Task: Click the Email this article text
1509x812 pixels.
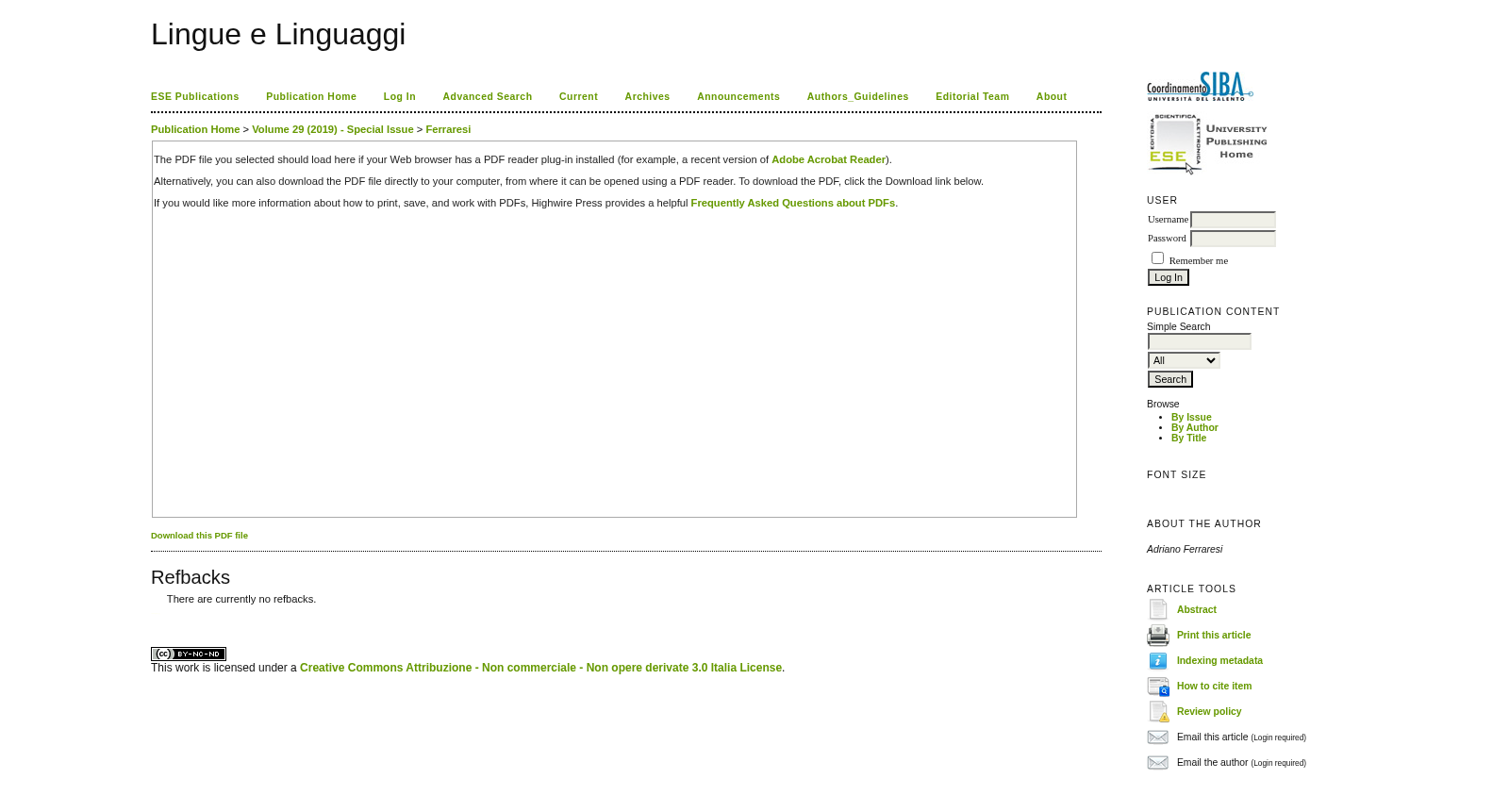Action: point(1213,737)
